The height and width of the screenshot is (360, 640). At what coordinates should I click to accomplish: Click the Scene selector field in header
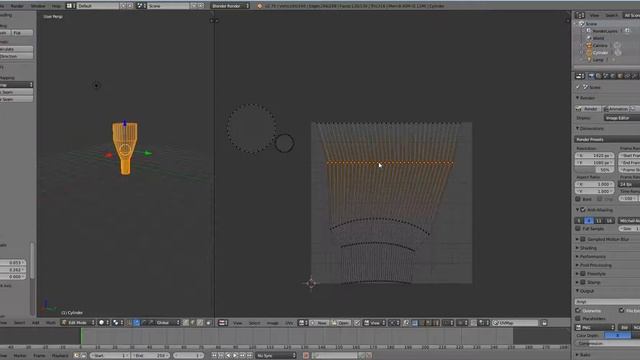tap(169, 6)
